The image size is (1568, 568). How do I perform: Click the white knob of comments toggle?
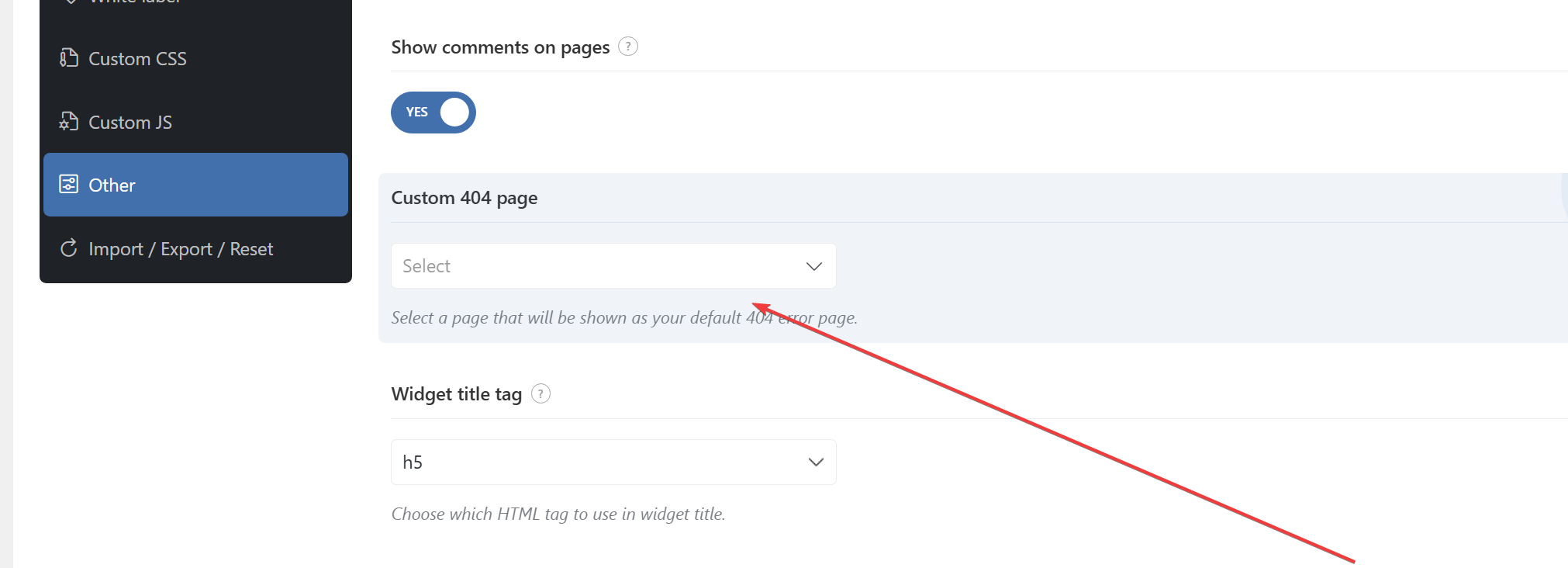point(455,113)
